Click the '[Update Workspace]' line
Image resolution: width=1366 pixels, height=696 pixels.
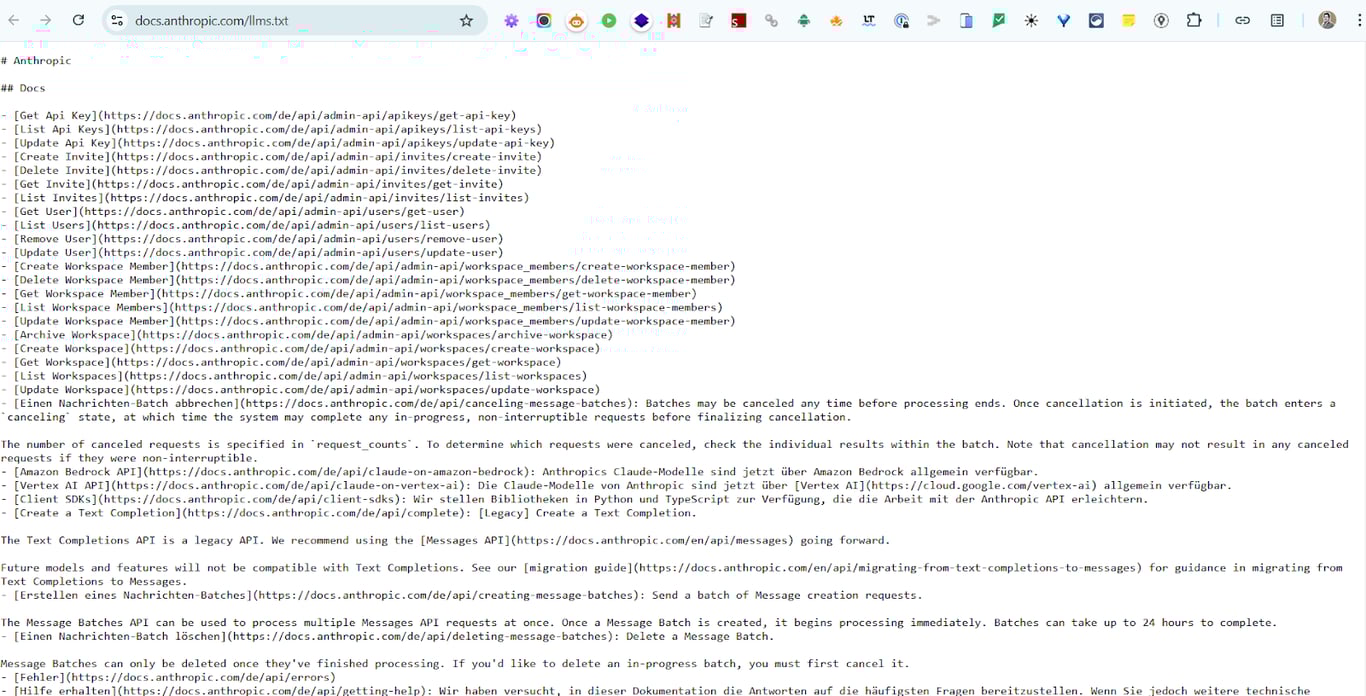click(301, 390)
